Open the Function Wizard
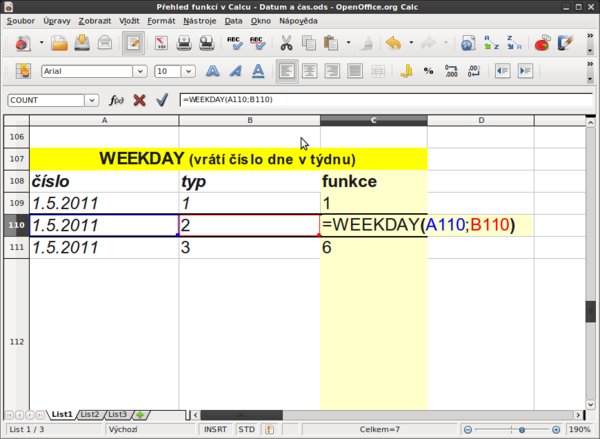Viewport: 600px width, 439px height. [x=116, y=100]
